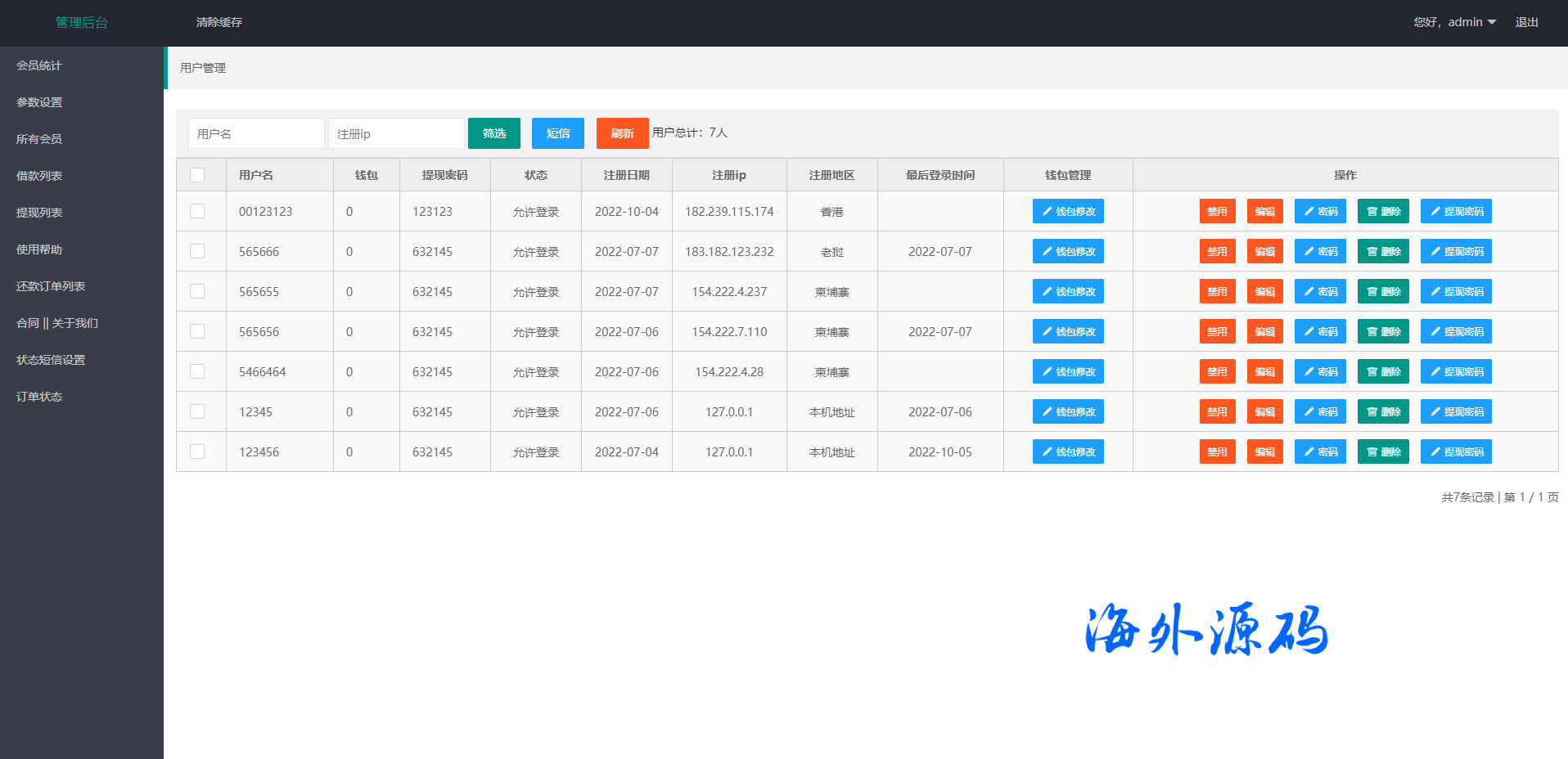
Task: Open 借款列表 sidebar menu item
Action: [39, 176]
